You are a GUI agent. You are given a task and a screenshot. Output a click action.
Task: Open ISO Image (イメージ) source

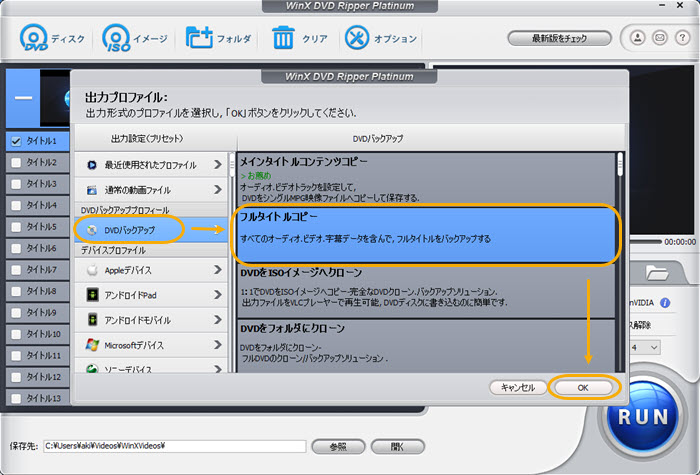116,38
